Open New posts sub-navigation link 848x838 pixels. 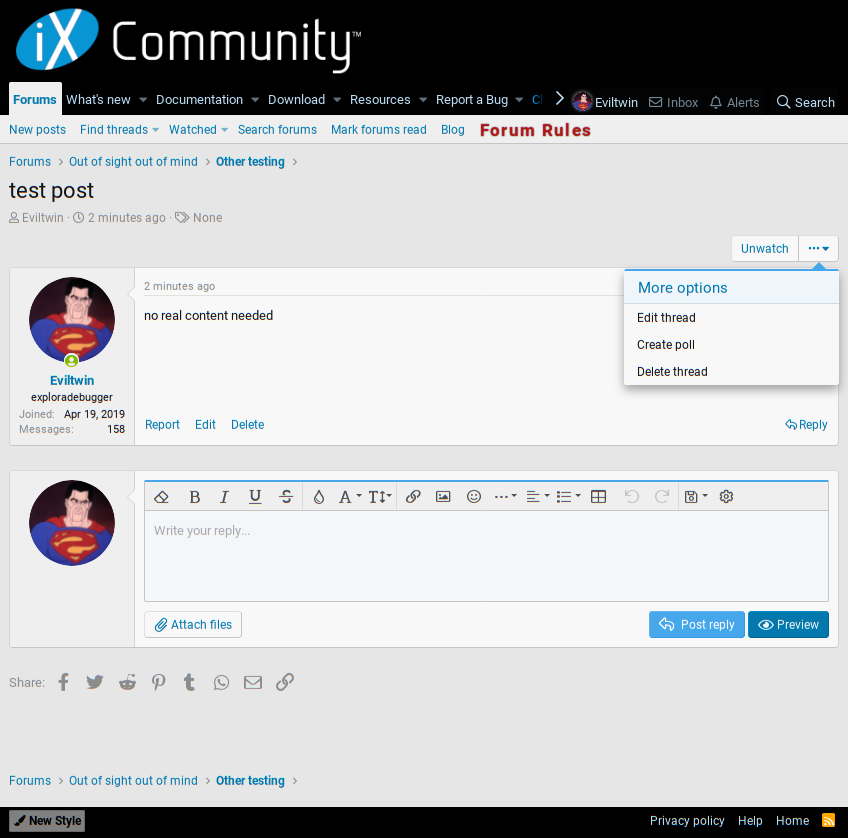[x=37, y=130]
